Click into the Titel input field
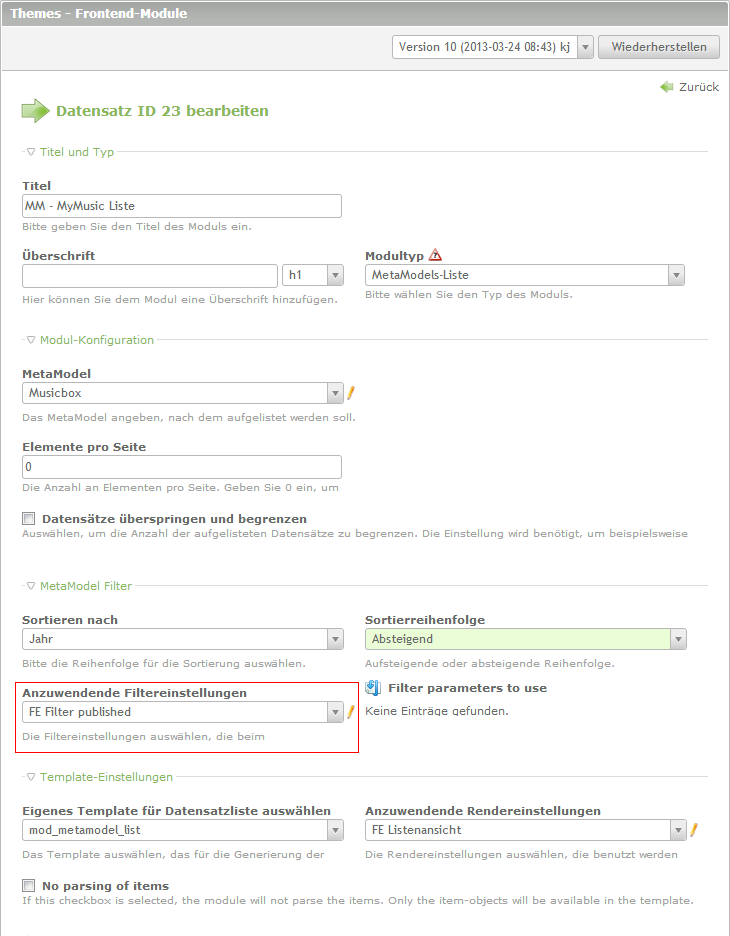 (x=182, y=206)
